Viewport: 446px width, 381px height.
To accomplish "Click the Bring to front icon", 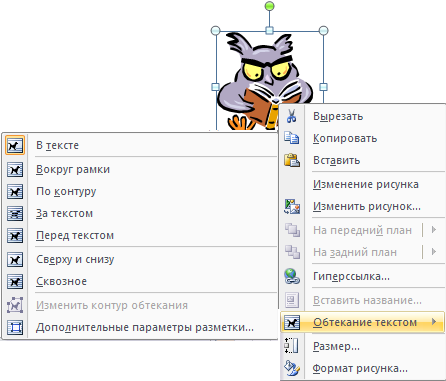I will tap(292, 230).
